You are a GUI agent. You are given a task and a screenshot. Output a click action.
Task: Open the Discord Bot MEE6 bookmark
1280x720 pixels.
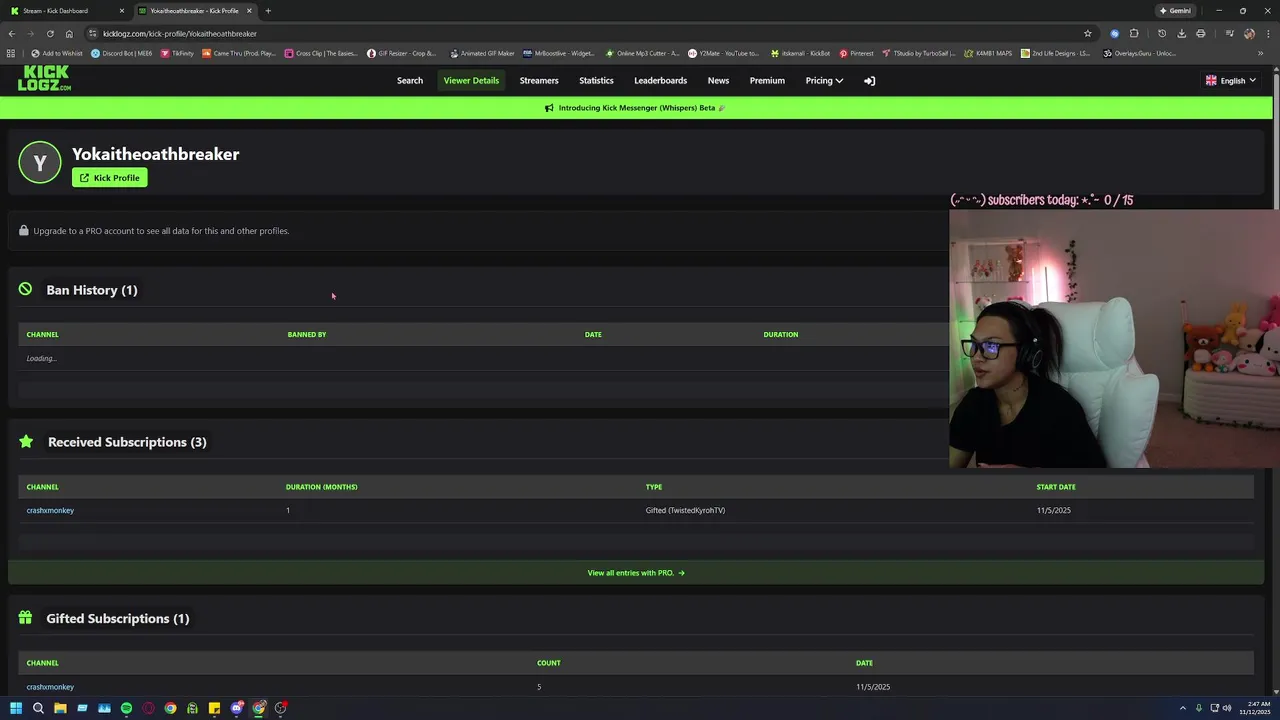tap(121, 53)
